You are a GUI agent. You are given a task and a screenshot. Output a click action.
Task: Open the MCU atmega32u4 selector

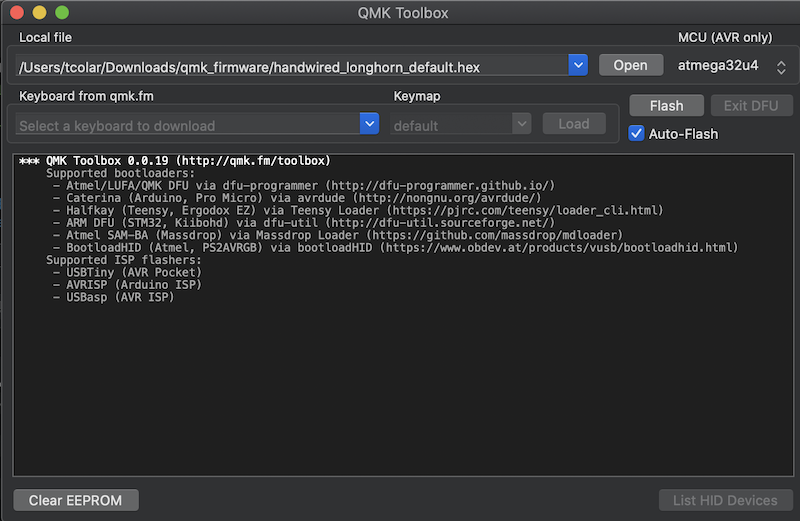[731, 66]
